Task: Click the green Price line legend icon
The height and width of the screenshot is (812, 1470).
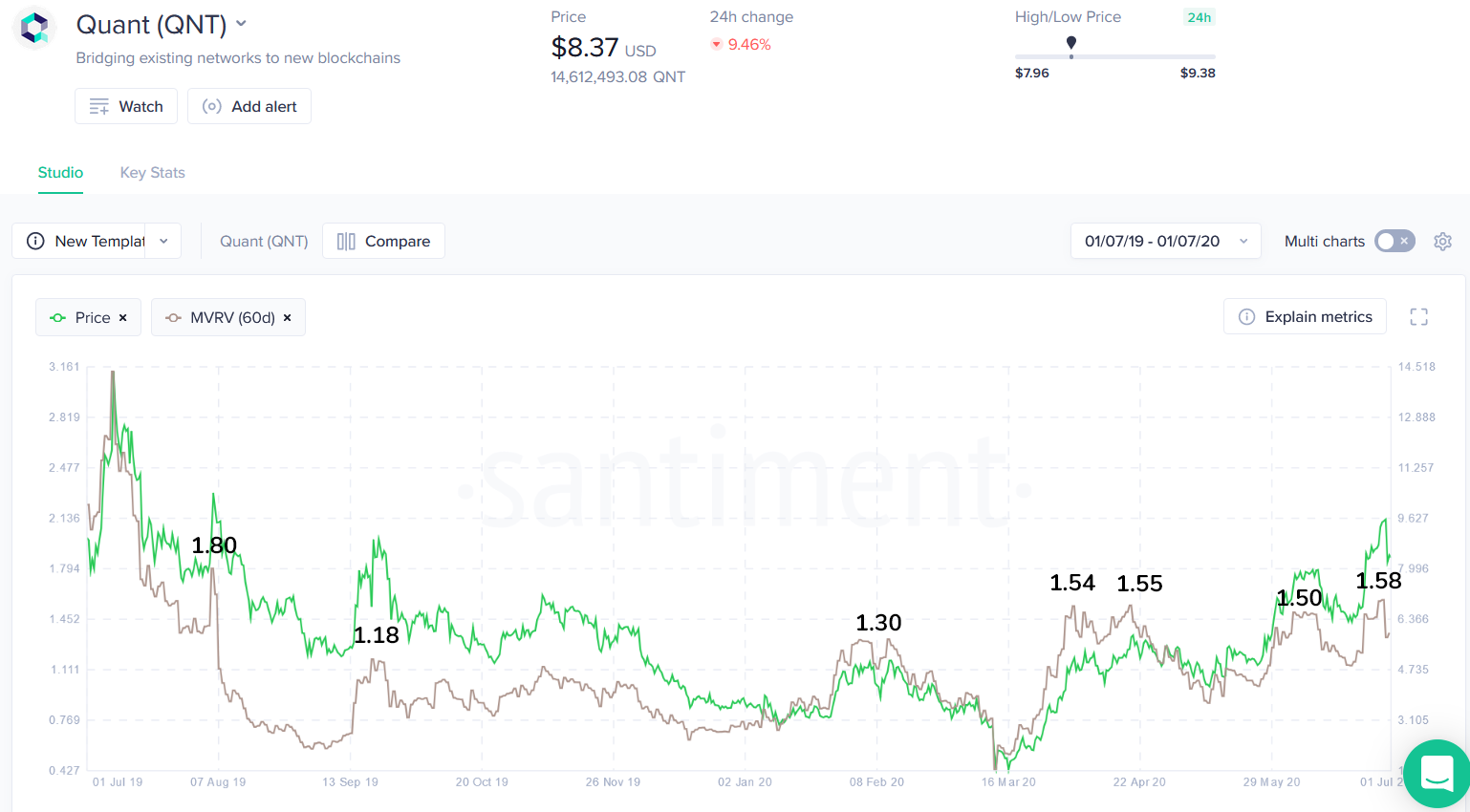Action: coord(58,318)
